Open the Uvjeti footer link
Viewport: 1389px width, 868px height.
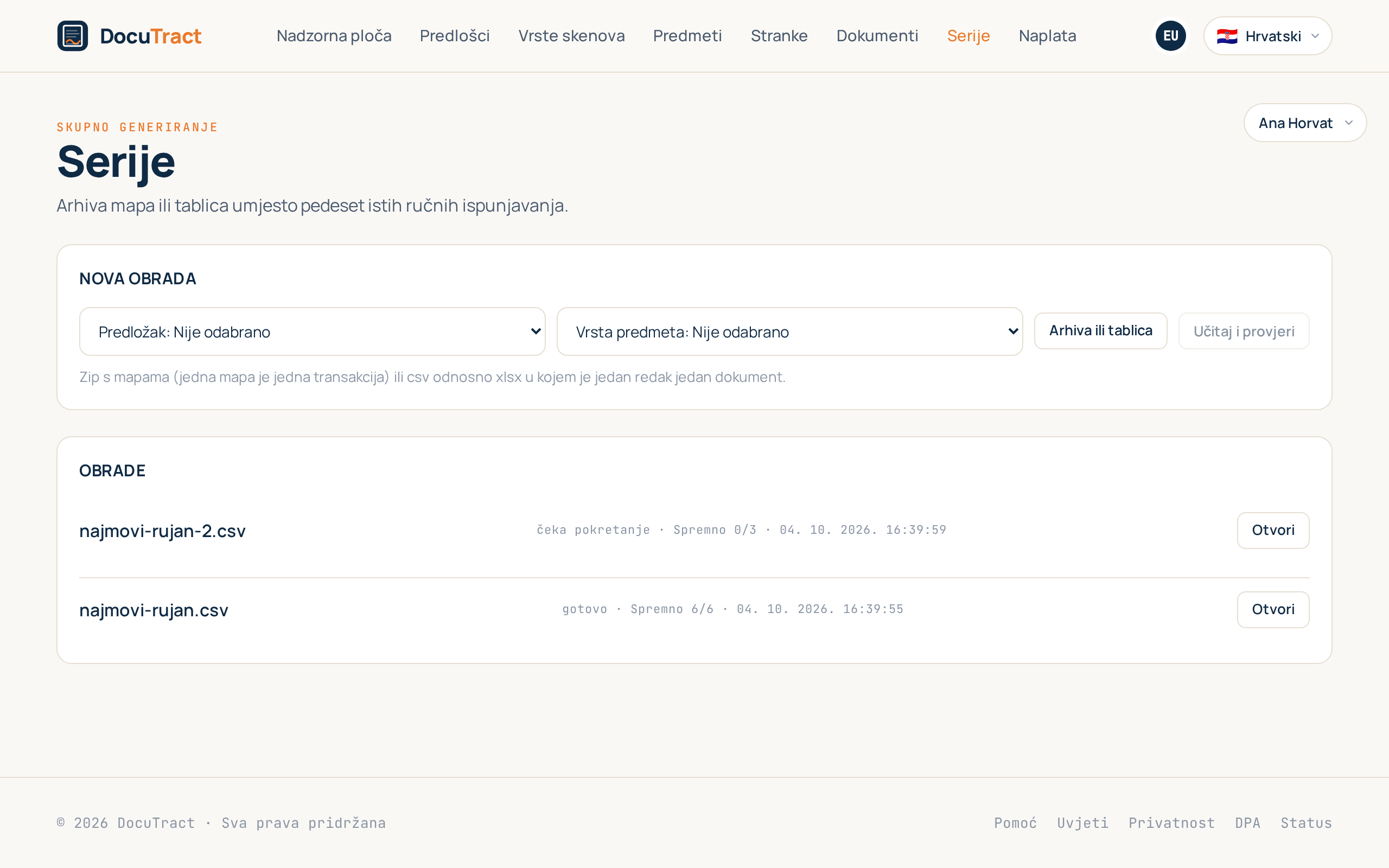(x=1082, y=822)
